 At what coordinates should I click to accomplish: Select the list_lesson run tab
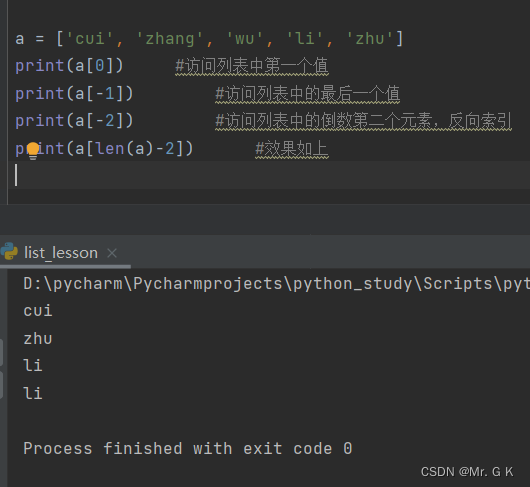61,253
